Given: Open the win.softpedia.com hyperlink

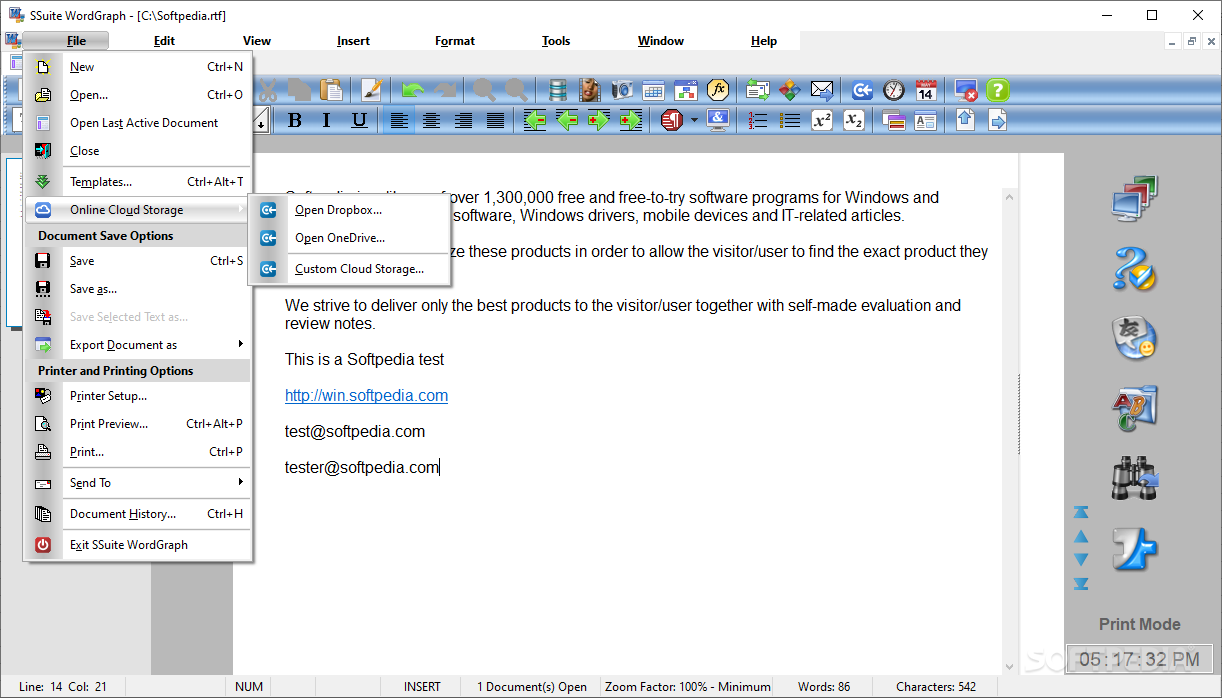Looking at the screenshot, I should pyautogui.click(x=366, y=395).
